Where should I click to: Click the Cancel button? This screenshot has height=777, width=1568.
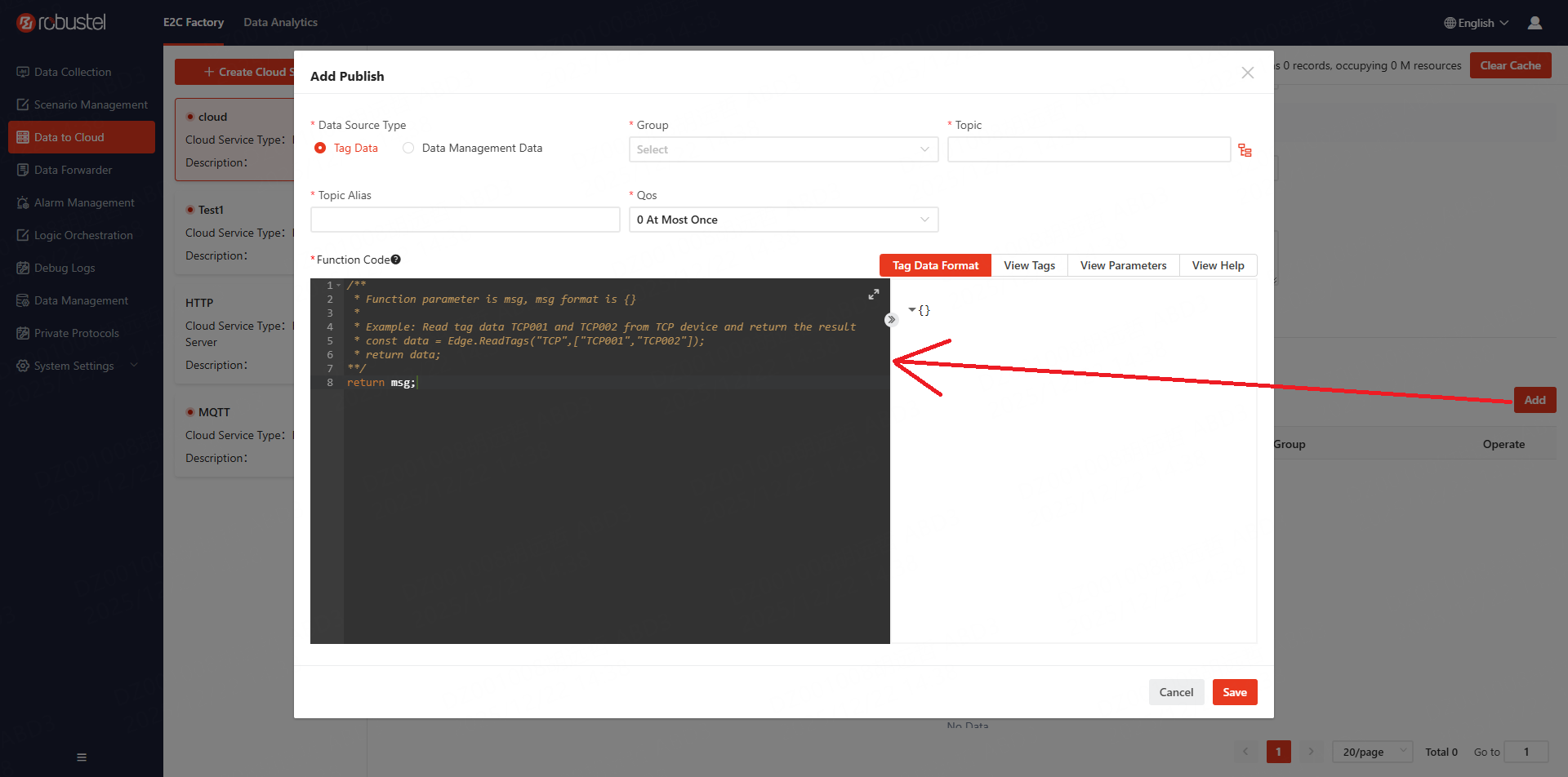click(1176, 692)
